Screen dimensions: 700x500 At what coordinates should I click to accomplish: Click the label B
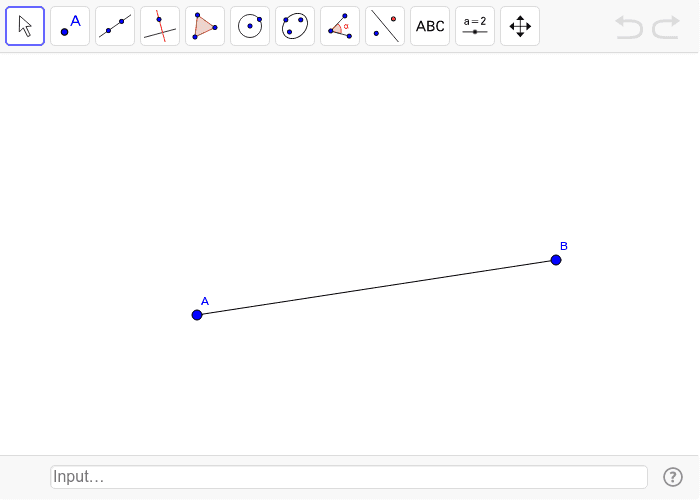coord(564,246)
